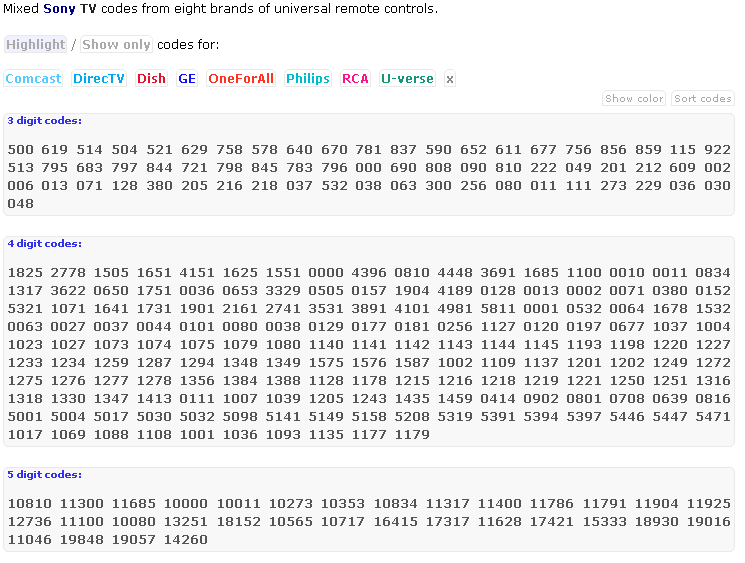This screenshot has width=745, height=563.
Task: Select 4-digit code 0000
Action: (x=326, y=273)
